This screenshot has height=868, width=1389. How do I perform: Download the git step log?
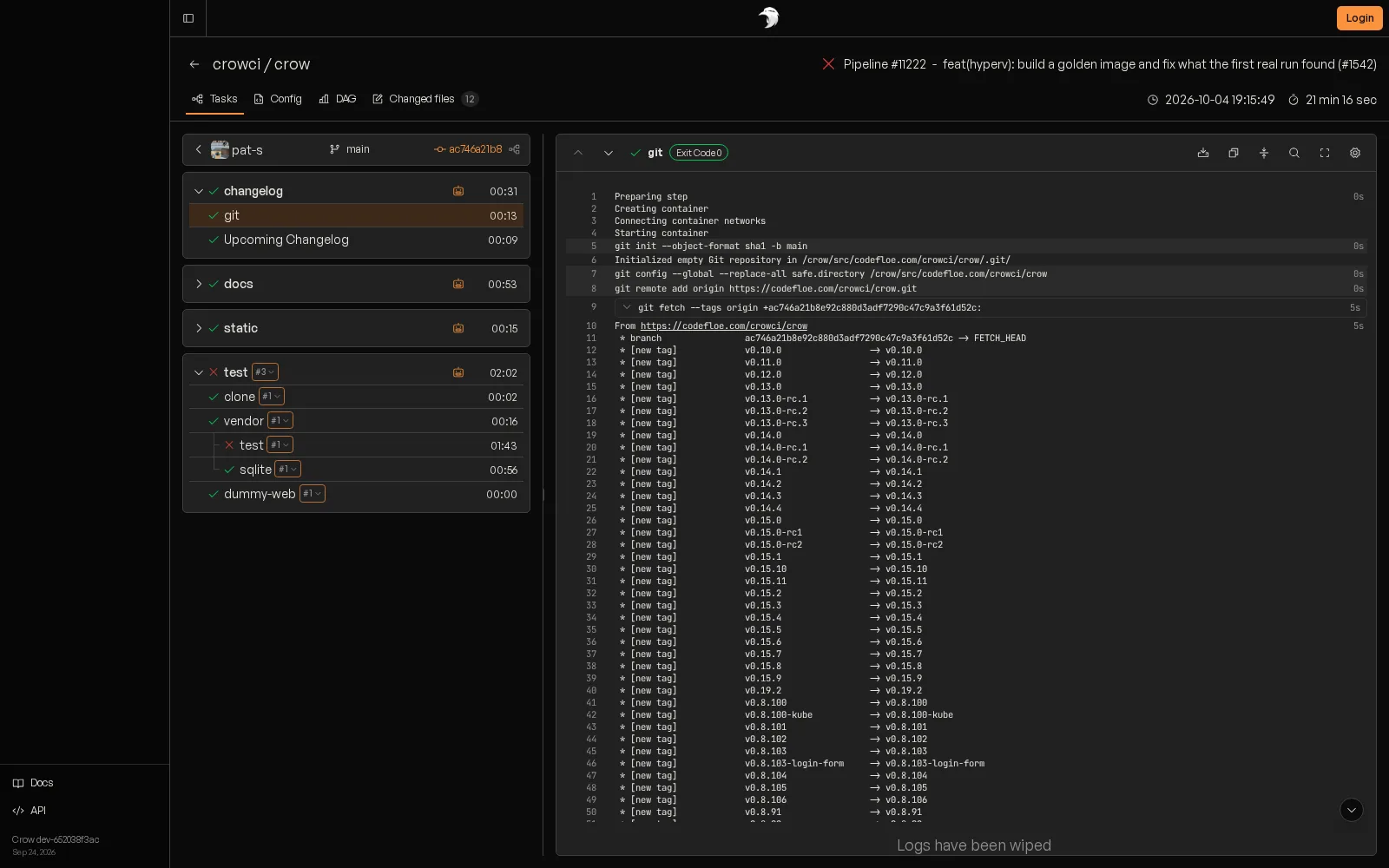point(1203,153)
